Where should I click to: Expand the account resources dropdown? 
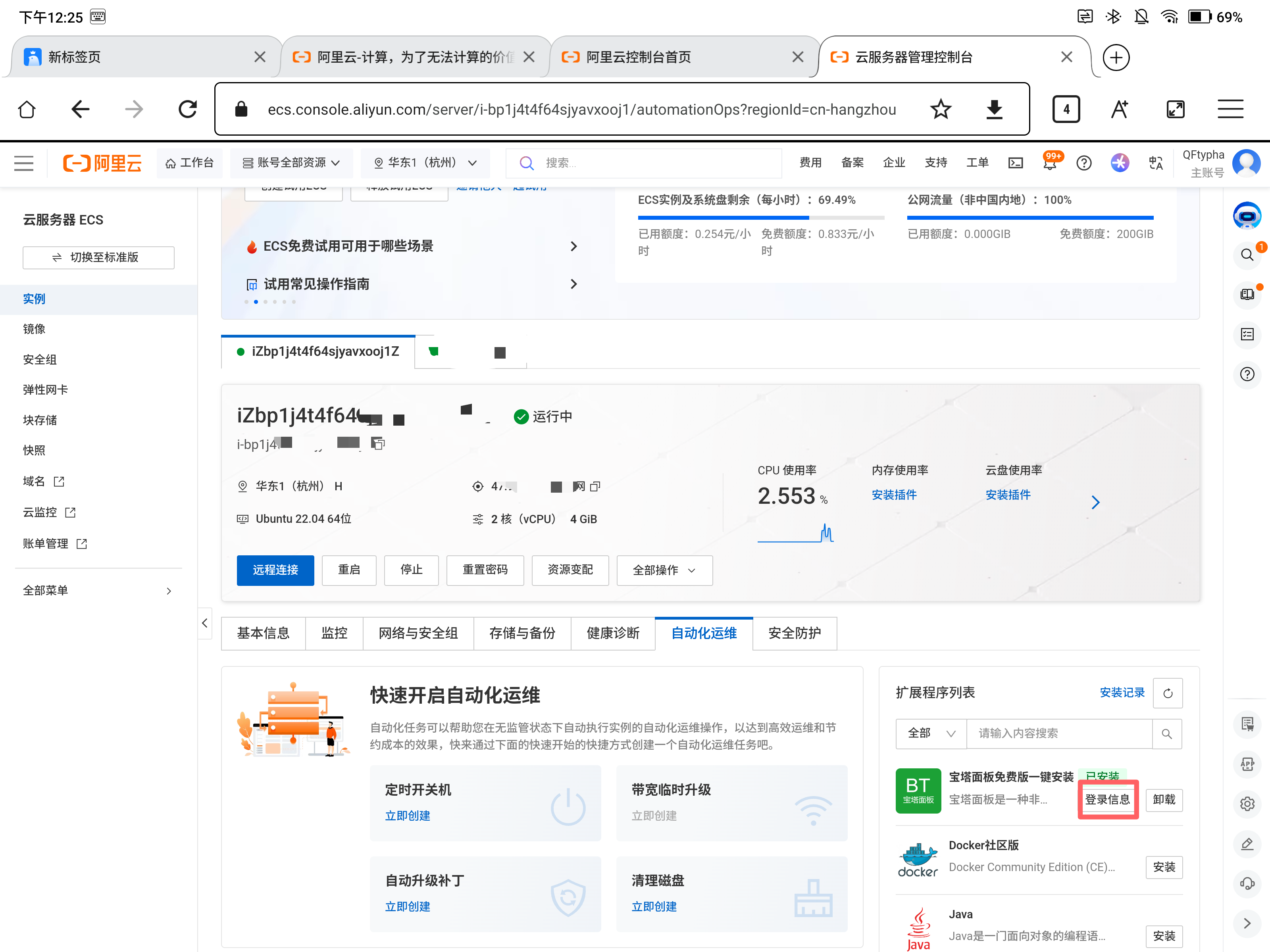[x=291, y=163]
